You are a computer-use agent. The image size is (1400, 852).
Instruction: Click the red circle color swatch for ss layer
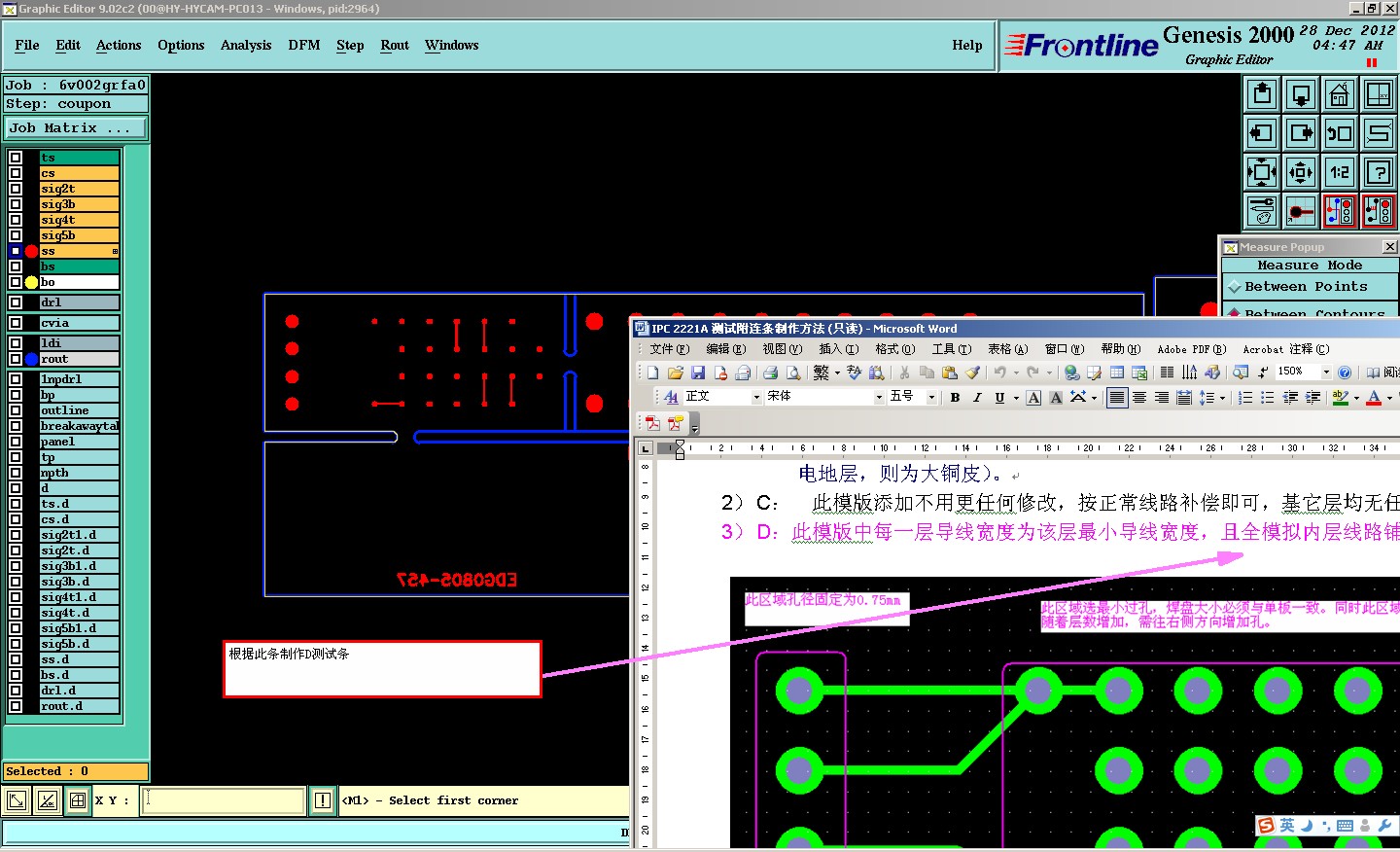point(31,251)
